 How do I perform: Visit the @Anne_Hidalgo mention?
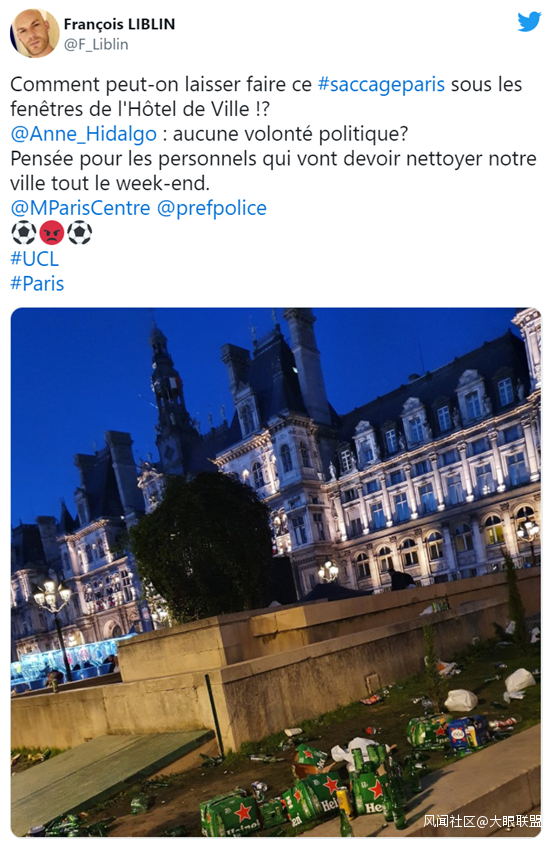coord(84,134)
